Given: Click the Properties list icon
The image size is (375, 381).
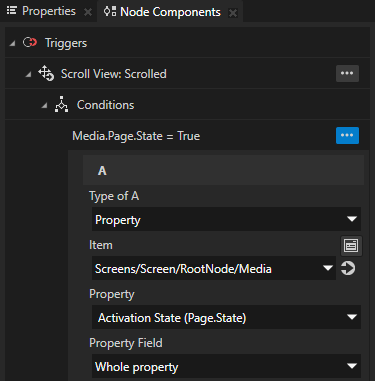Looking at the screenshot, I should [x=12, y=11].
